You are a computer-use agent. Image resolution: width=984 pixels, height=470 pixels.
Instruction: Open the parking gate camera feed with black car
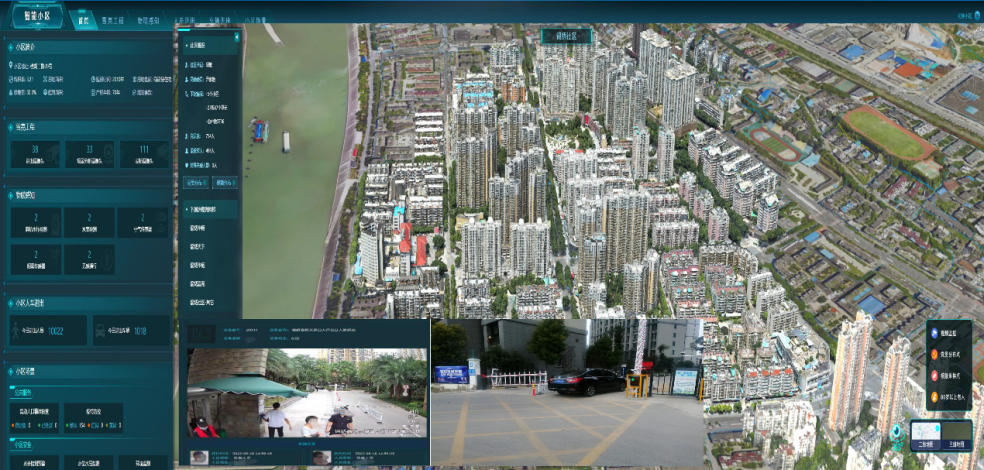[x=566, y=392]
